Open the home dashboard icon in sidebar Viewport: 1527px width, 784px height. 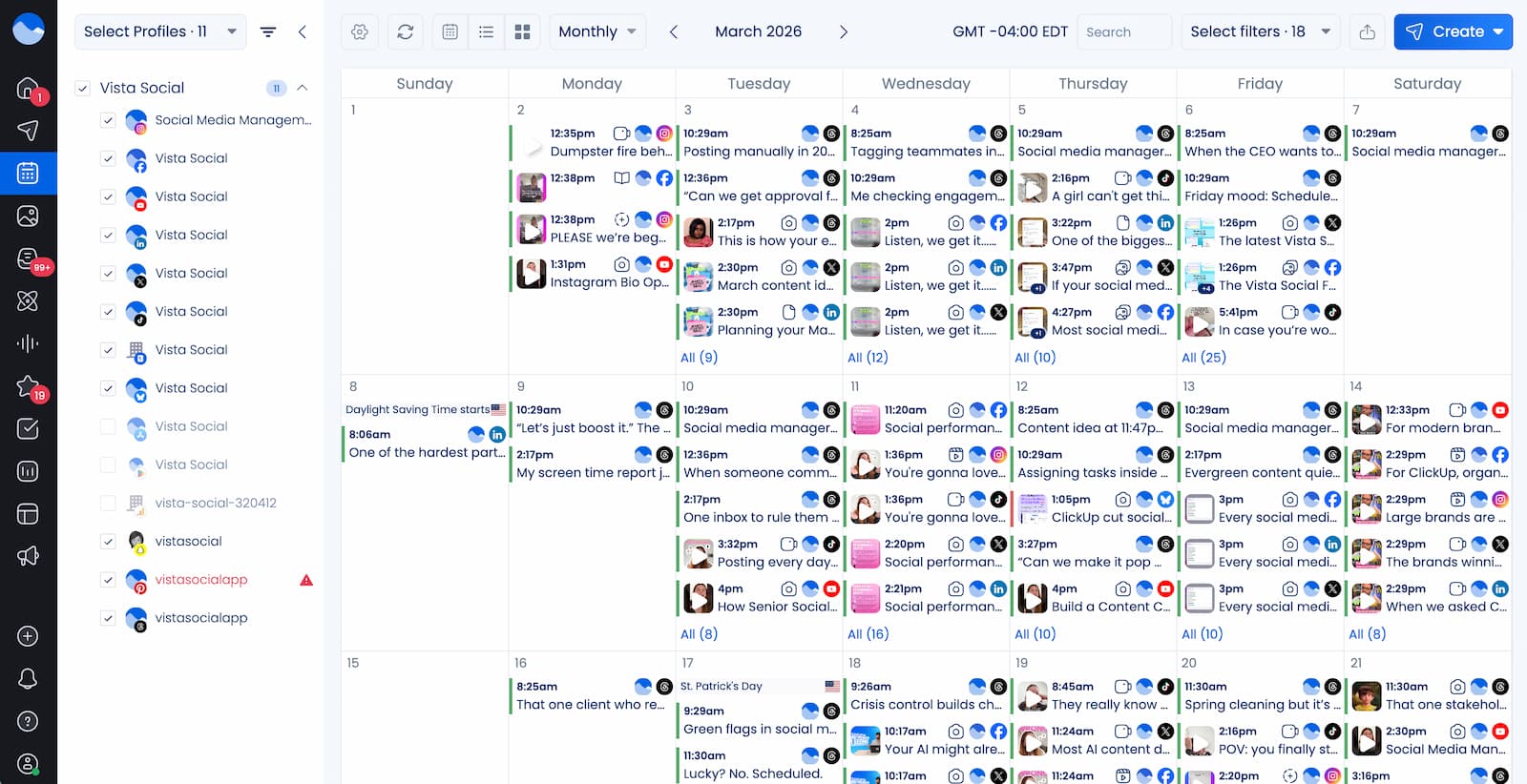click(x=28, y=89)
